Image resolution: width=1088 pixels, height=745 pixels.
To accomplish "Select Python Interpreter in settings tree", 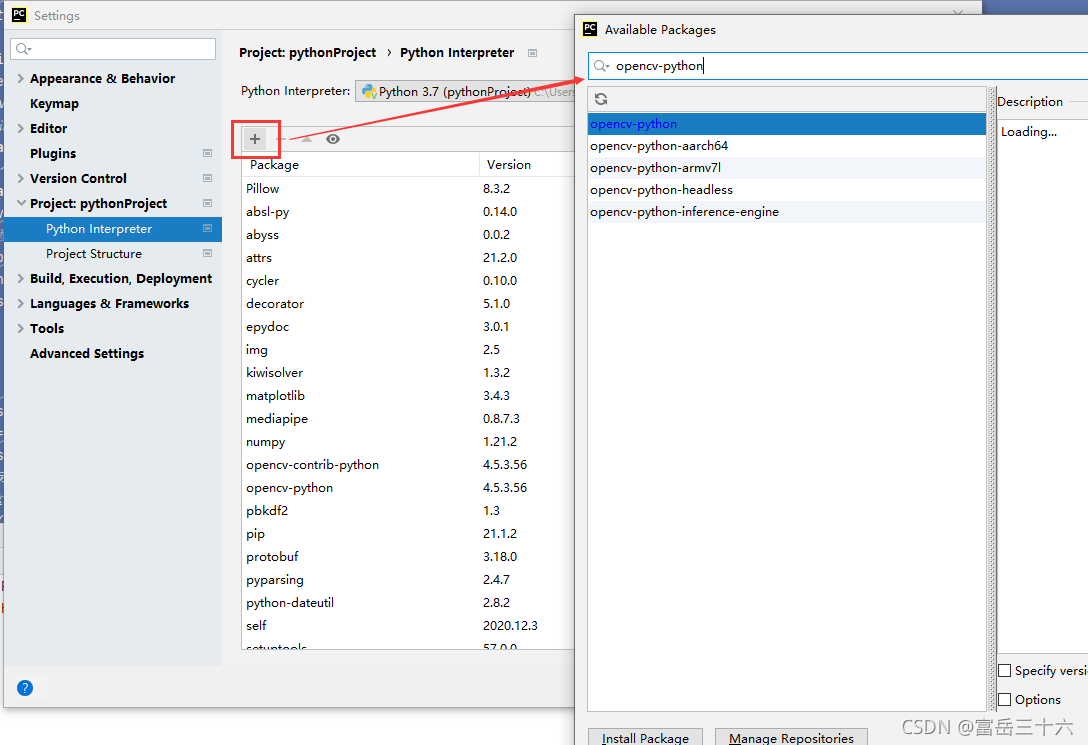I will [x=113, y=229].
